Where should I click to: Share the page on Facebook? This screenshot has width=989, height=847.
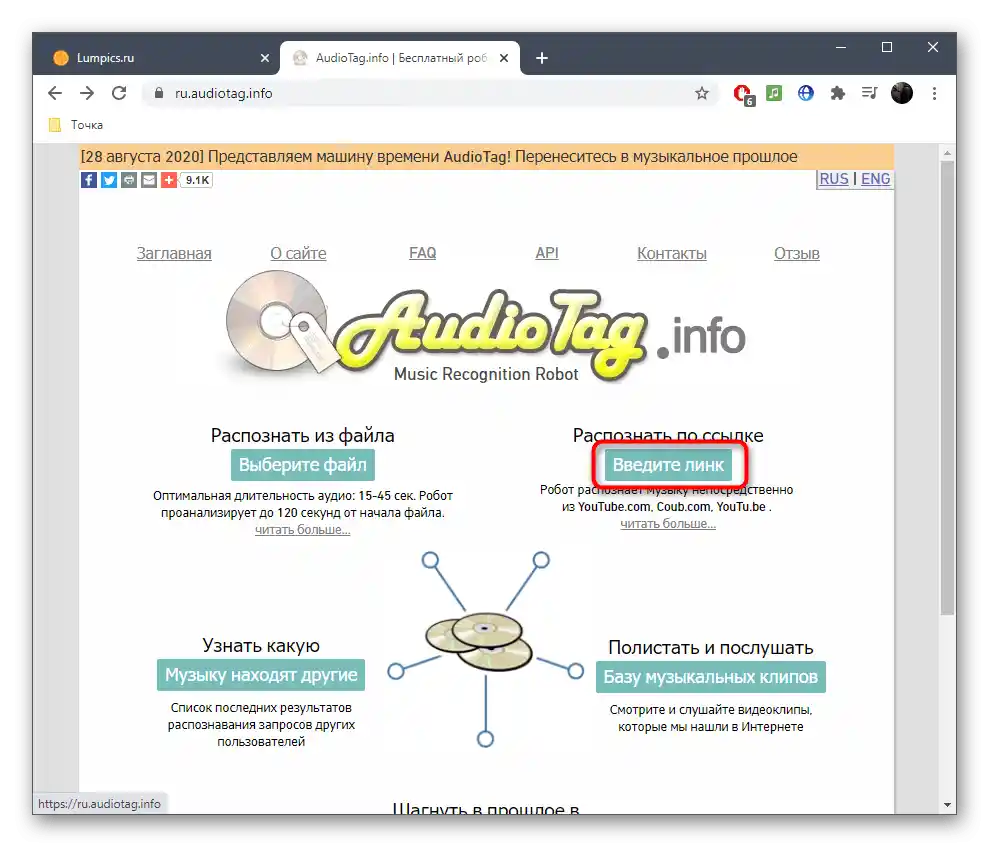click(x=89, y=180)
